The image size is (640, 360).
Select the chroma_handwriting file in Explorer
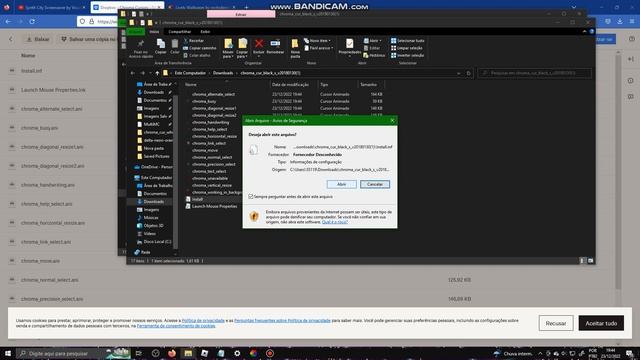point(211,122)
